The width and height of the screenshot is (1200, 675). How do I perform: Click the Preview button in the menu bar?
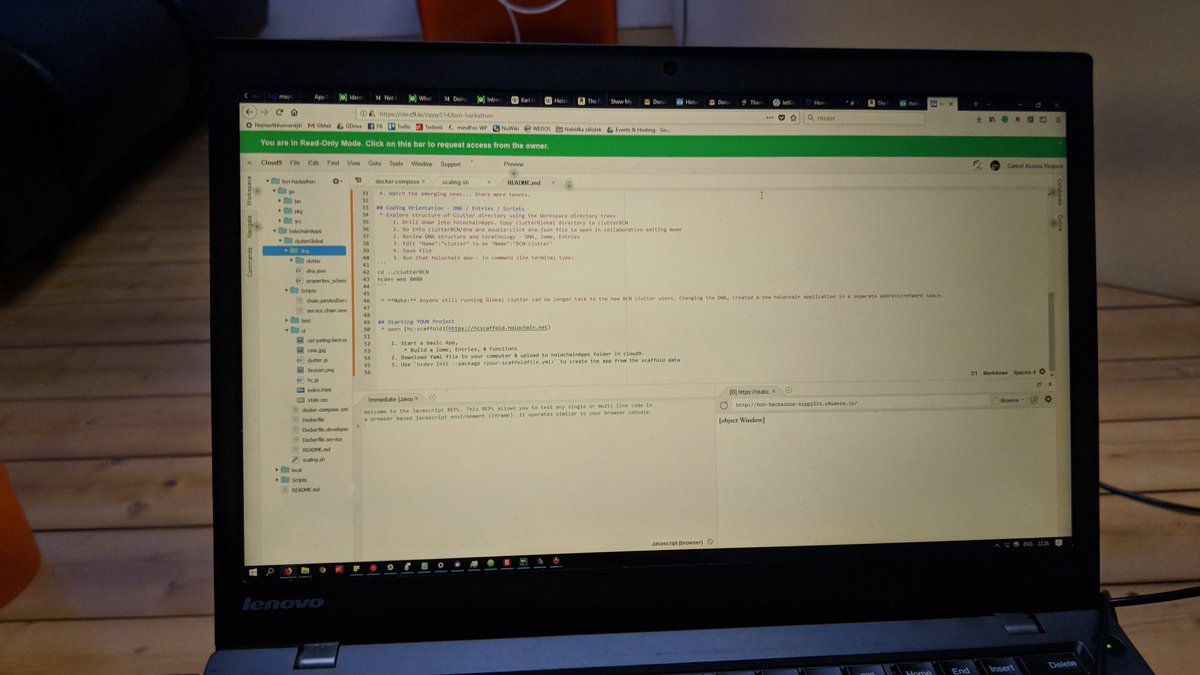pos(514,164)
